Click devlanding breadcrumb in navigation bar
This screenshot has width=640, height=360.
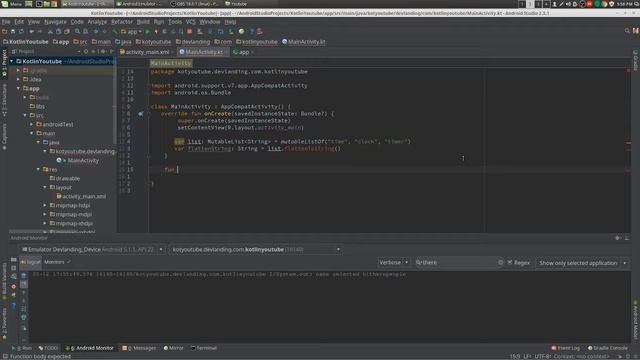tap(193, 42)
